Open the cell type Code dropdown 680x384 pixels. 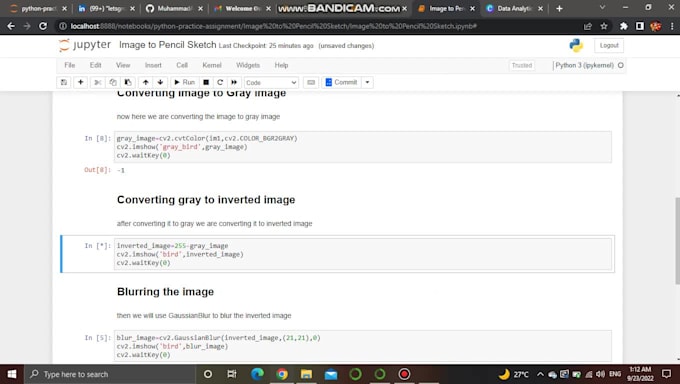coord(271,82)
